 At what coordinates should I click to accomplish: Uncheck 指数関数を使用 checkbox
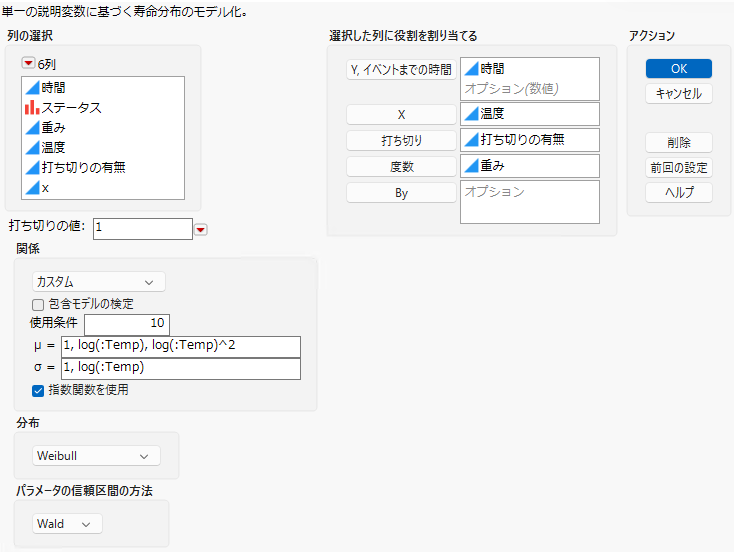(x=38, y=390)
